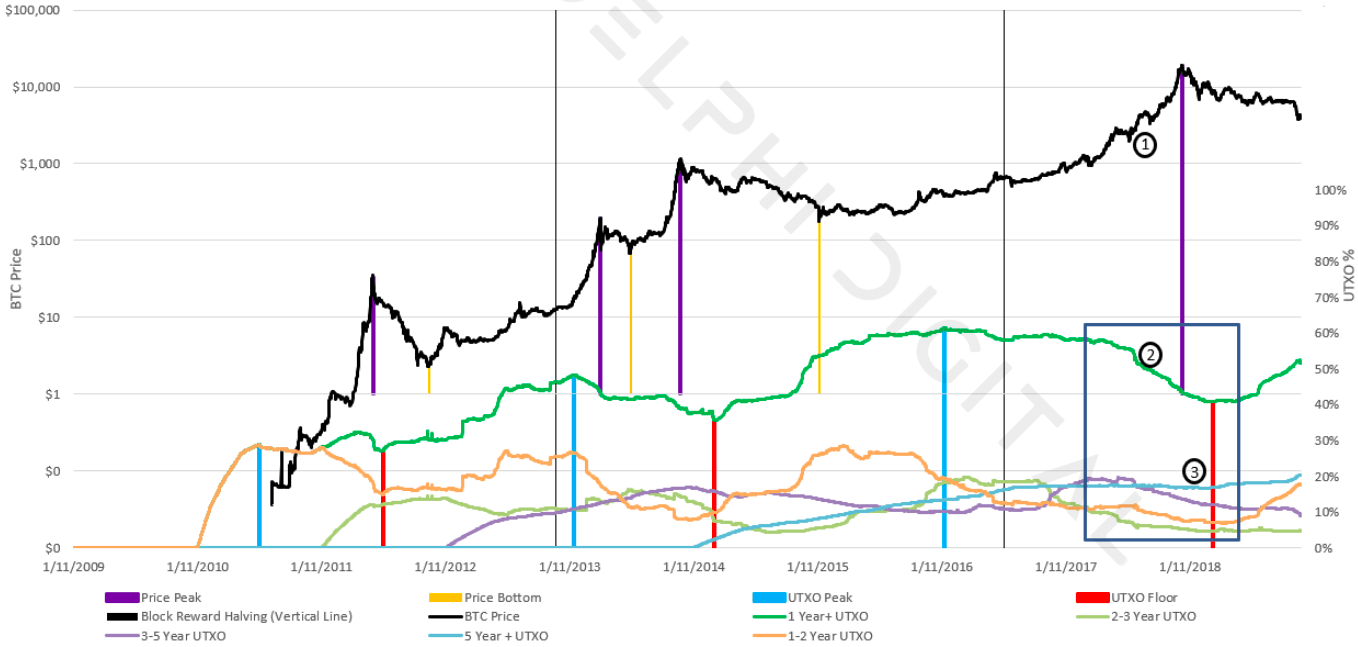This screenshot has width=1358, height=647.
Task: Select the 2-3 Year UTXO legend entry
Action: [1152, 617]
